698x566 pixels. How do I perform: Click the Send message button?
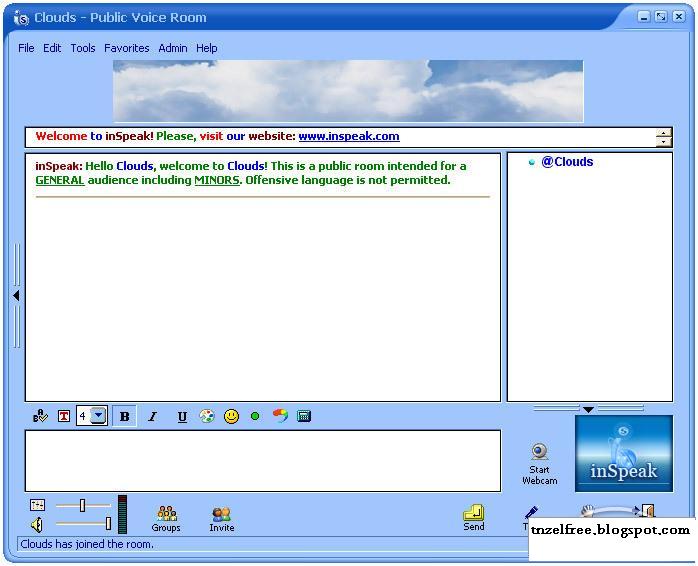click(x=474, y=518)
